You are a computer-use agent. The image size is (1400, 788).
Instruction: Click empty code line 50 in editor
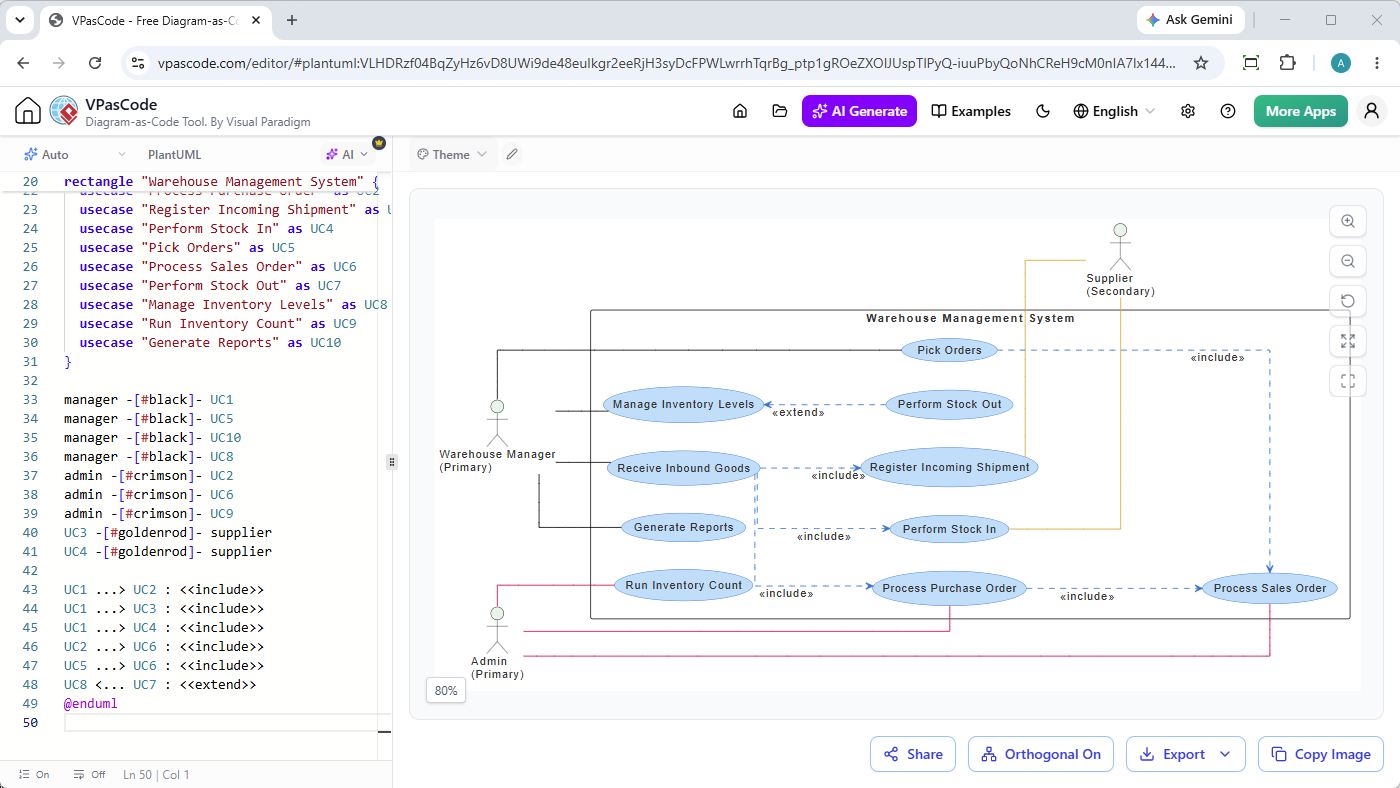pyautogui.click(x=220, y=722)
